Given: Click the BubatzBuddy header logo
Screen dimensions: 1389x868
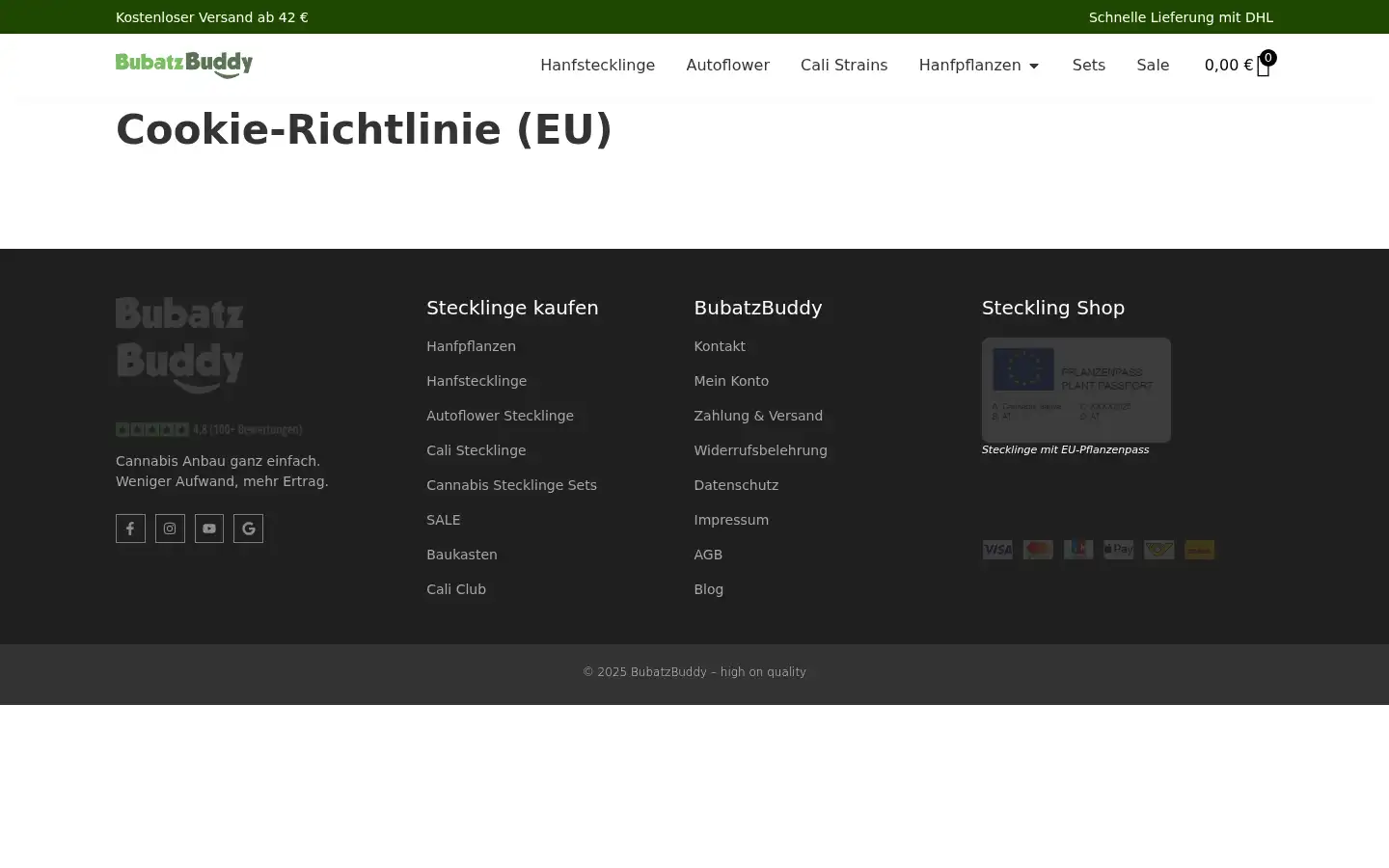Looking at the screenshot, I should click(x=184, y=65).
